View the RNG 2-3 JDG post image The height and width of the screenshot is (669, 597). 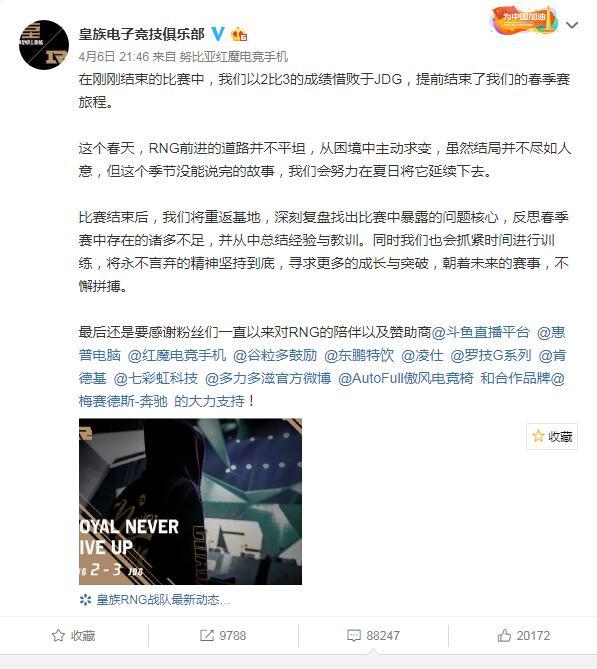point(190,501)
